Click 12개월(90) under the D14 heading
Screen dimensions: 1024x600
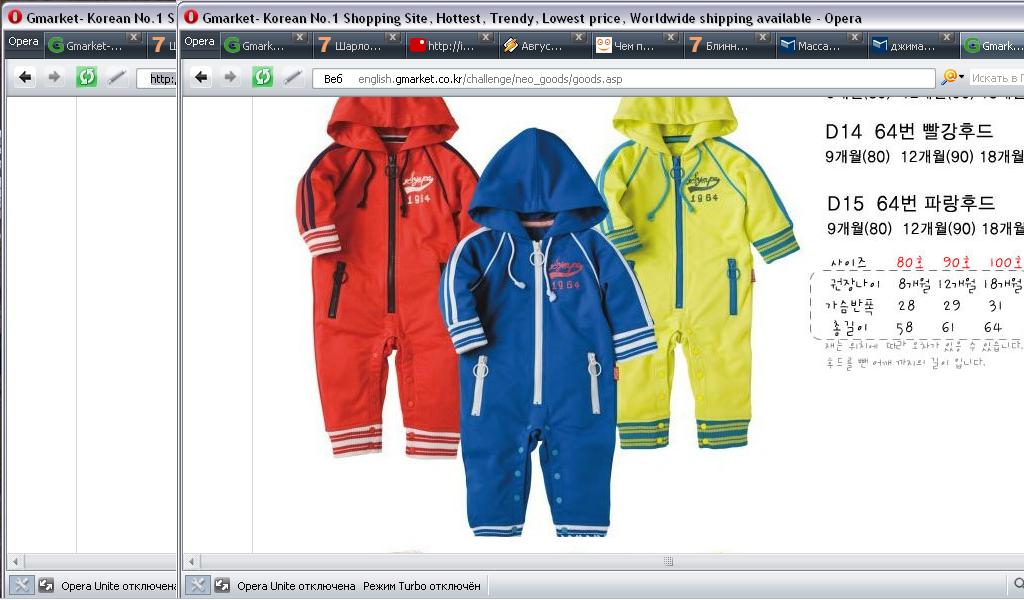(x=936, y=157)
